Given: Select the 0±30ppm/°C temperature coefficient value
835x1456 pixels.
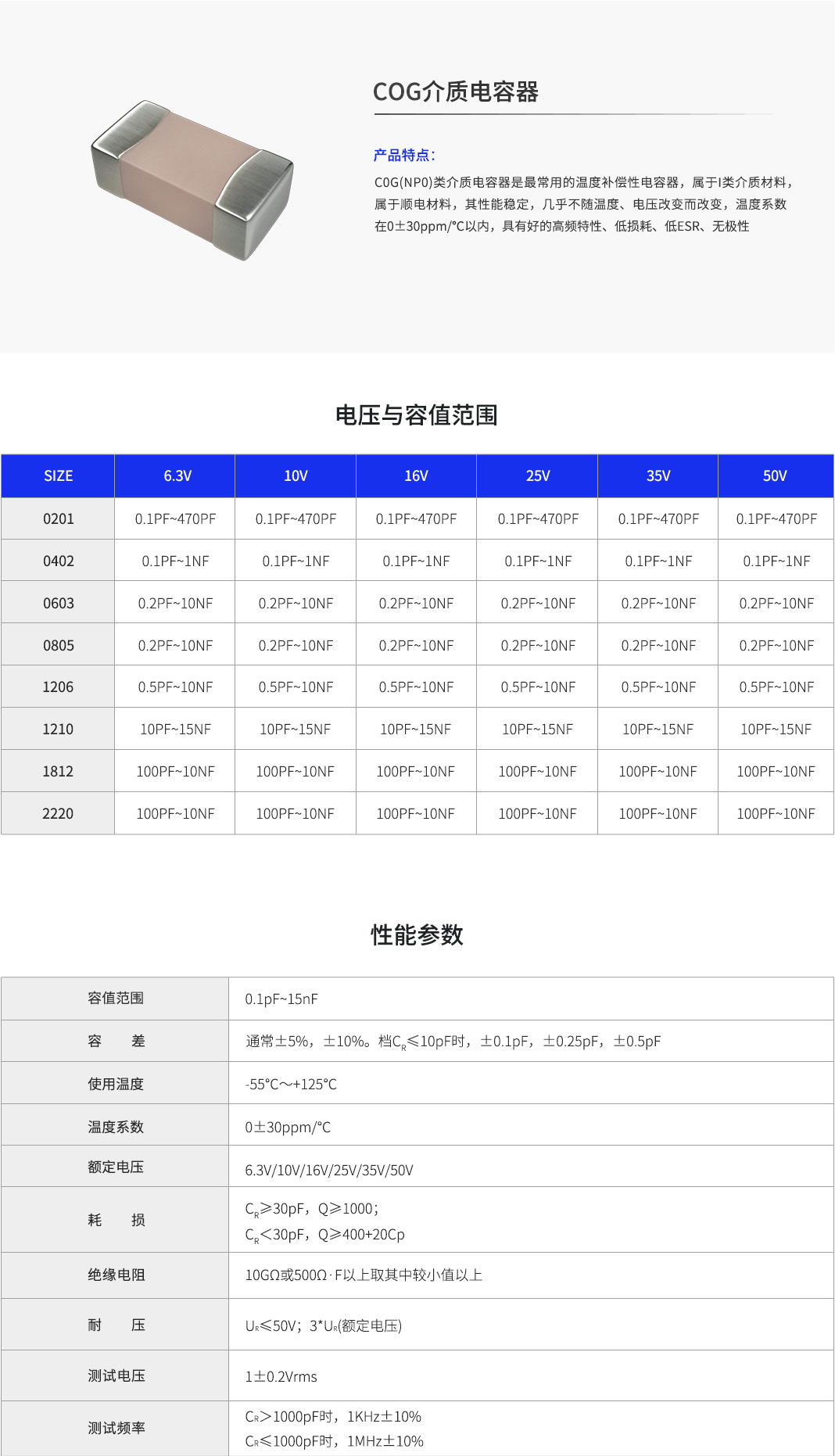Looking at the screenshot, I should pyautogui.click(x=288, y=1127).
